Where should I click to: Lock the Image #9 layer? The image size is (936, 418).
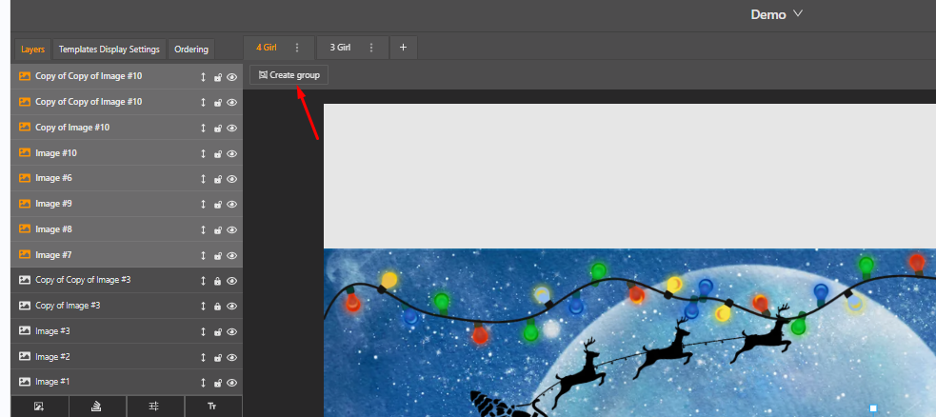coord(218,204)
